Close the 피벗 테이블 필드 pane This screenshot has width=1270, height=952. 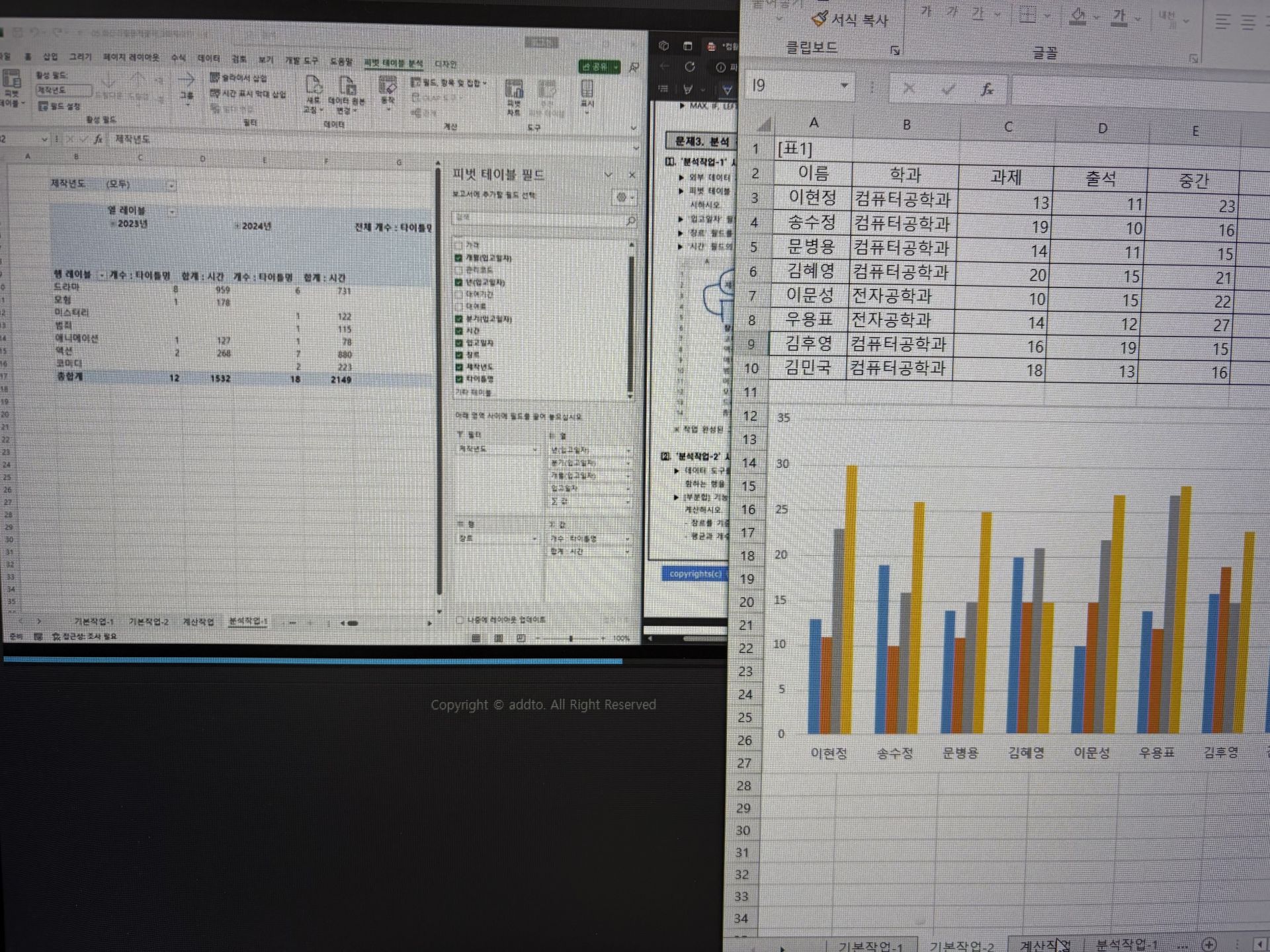click(x=632, y=175)
